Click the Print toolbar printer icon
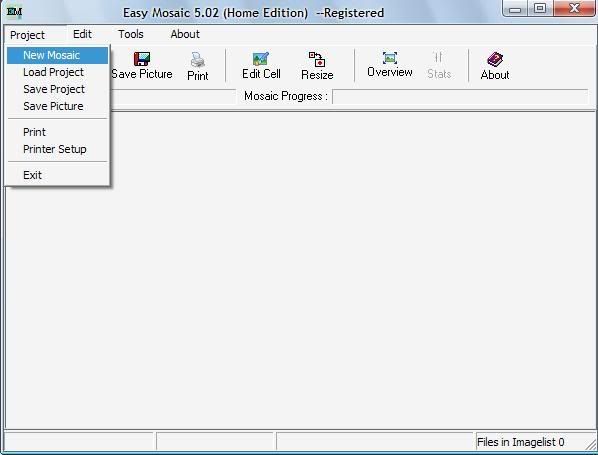The width and height of the screenshot is (598, 455). pyautogui.click(x=198, y=60)
